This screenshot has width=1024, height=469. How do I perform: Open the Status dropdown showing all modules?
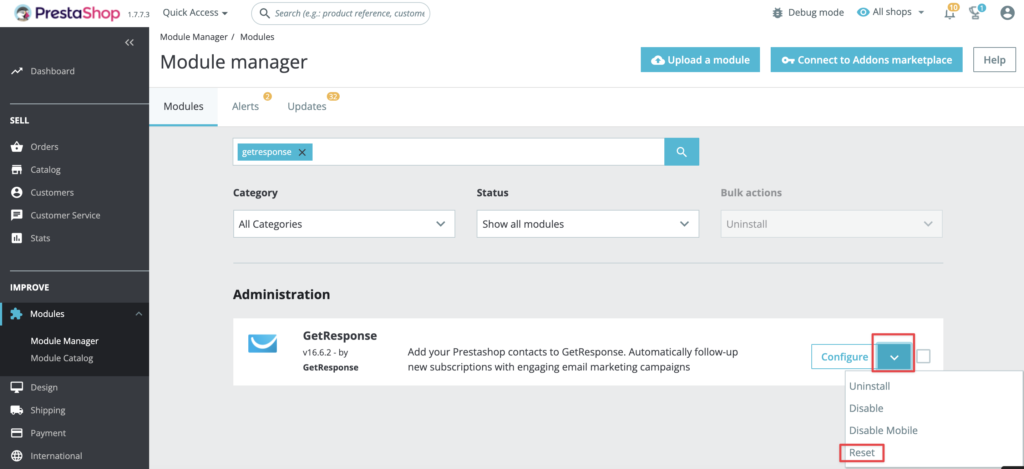tap(587, 224)
